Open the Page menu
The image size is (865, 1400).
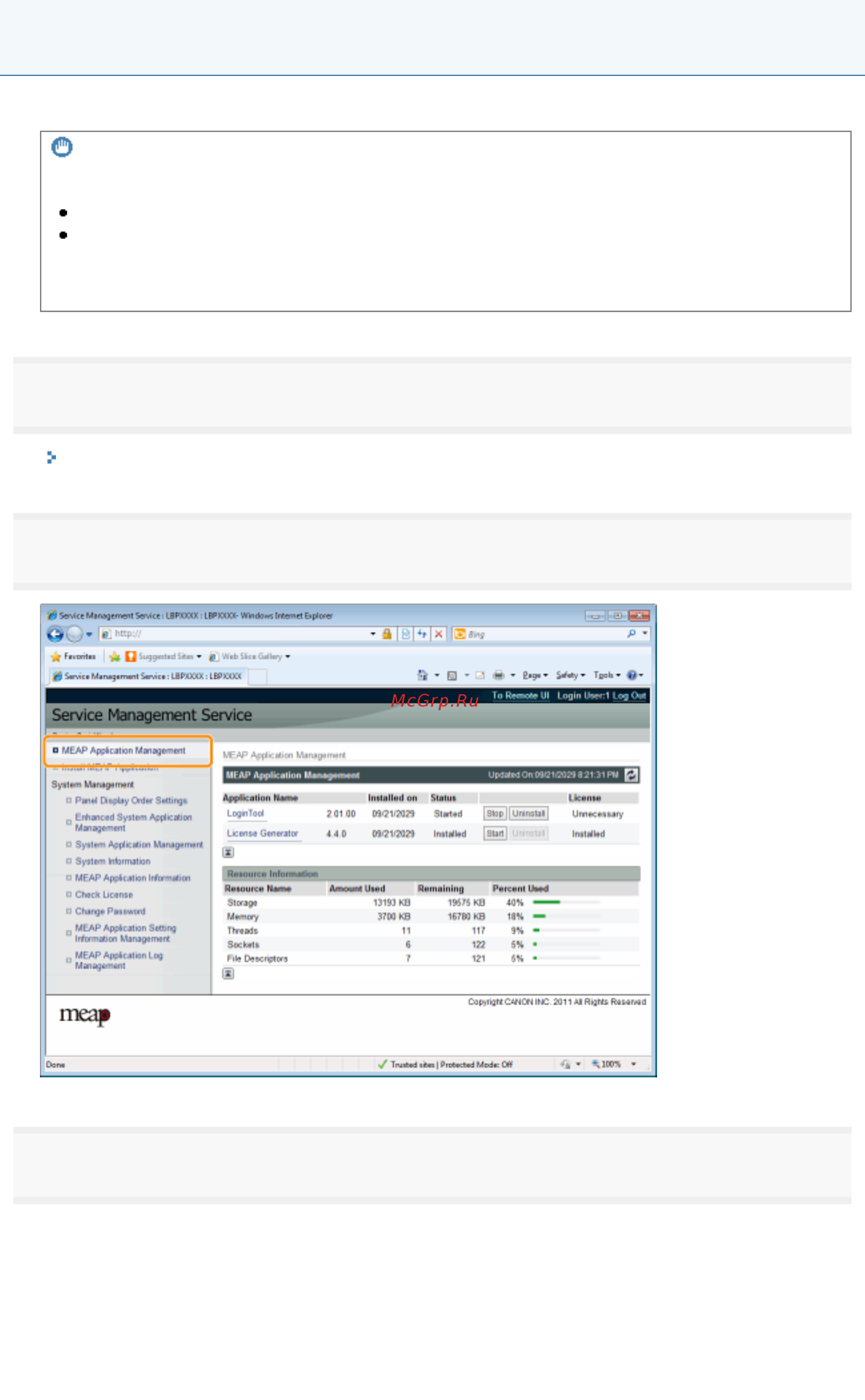click(x=535, y=676)
